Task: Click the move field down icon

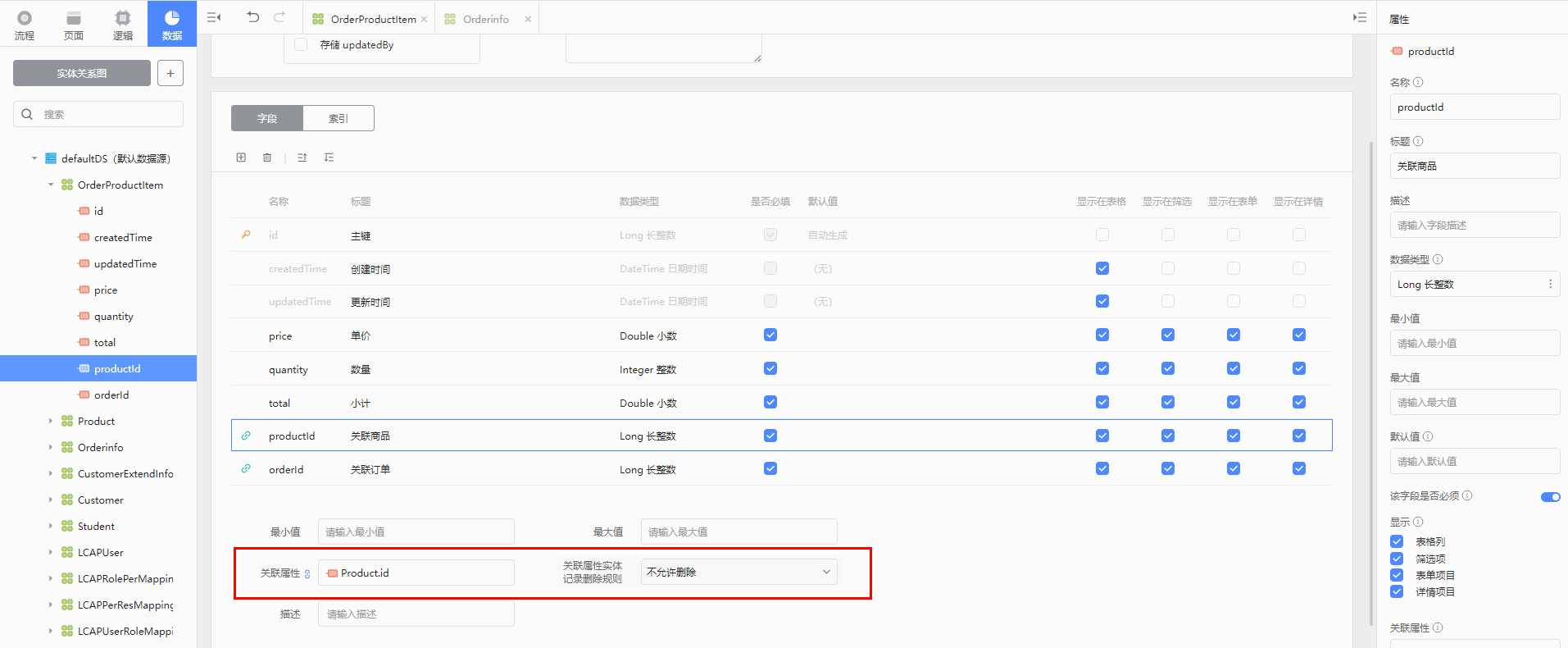Action: (x=329, y=157)
